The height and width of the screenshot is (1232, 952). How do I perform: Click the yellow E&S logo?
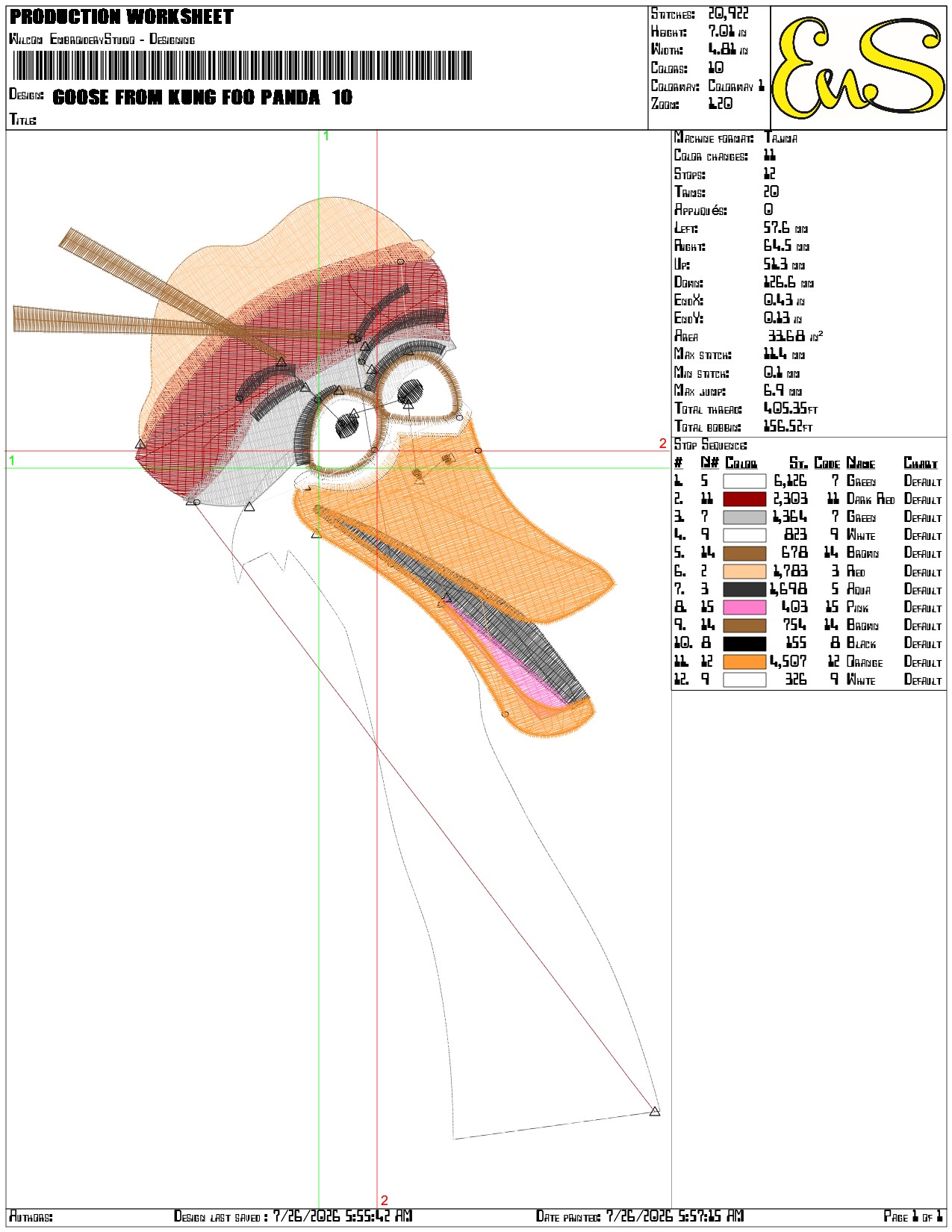click(859, 68)
